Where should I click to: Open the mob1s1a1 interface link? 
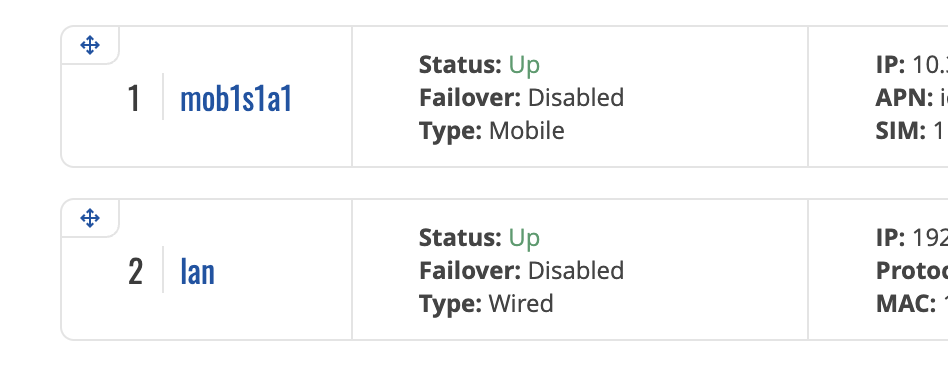pyautogui.click(x=236, y=98)
